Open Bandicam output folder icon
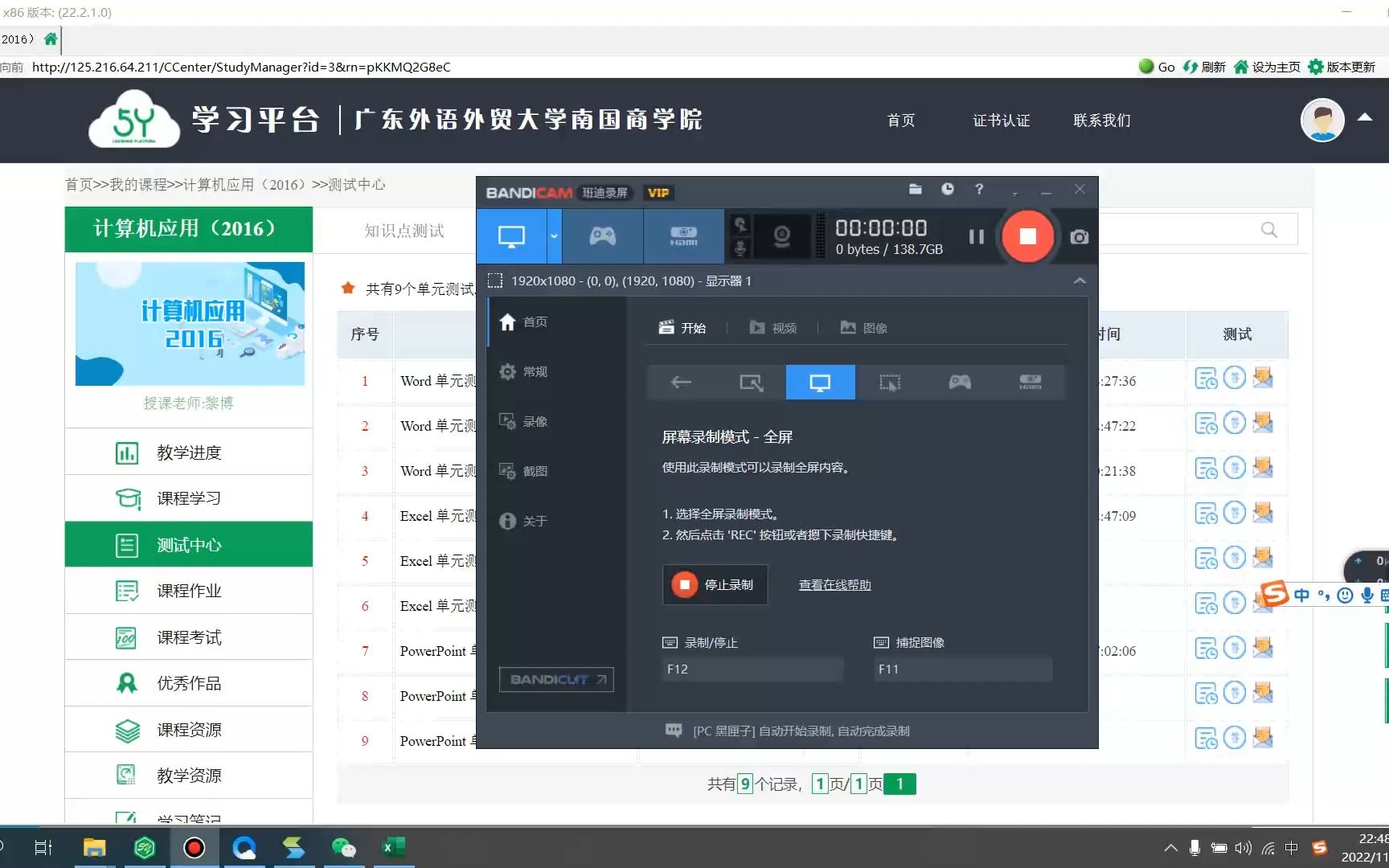This screenshot has height=868, width=1389. [915, 189]
